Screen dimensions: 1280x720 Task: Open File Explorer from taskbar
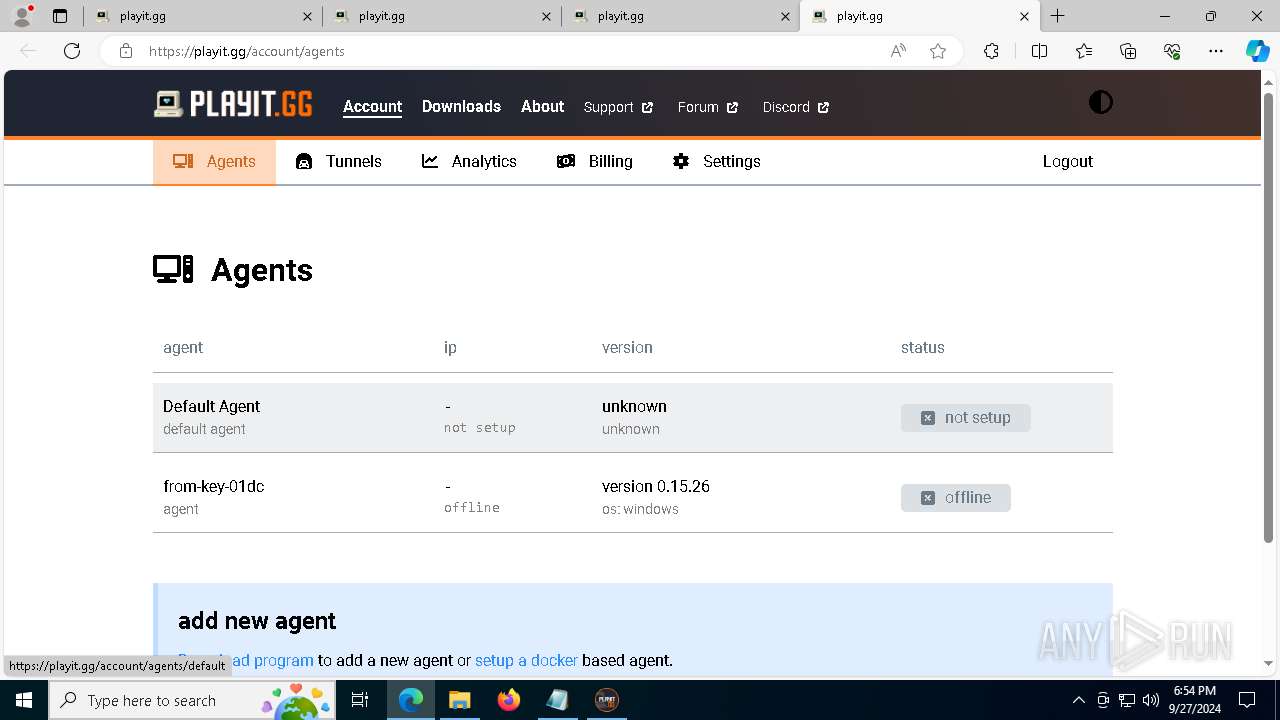coord(459,700)
